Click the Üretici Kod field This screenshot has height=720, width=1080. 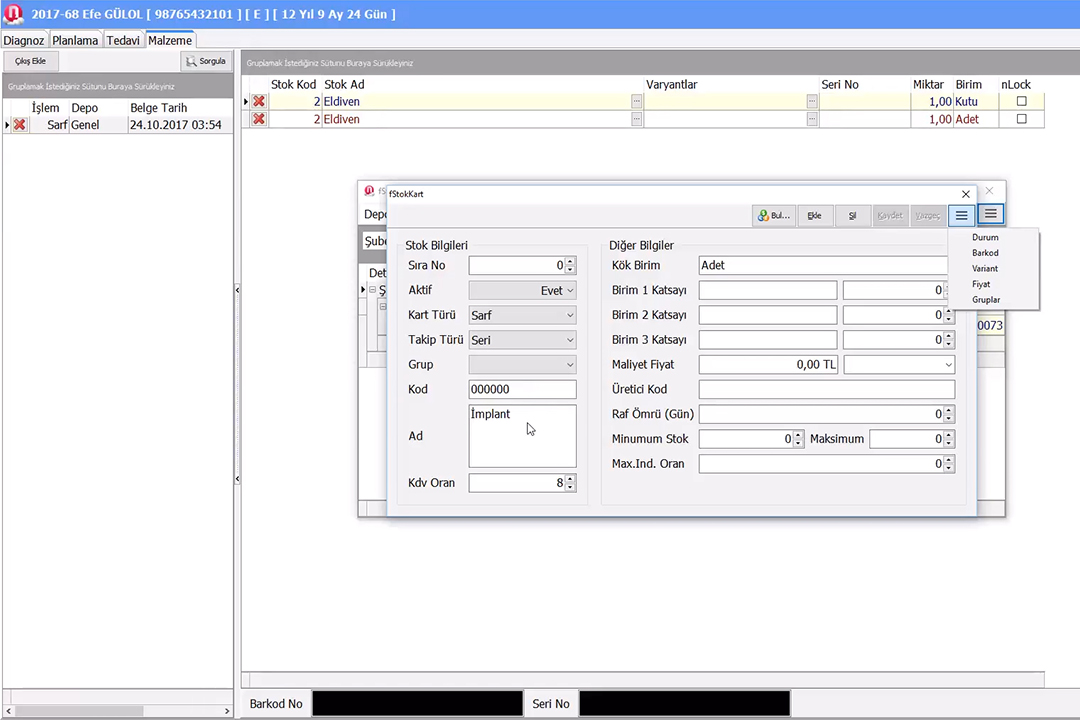pyautogui.click(x=827, y=389)
